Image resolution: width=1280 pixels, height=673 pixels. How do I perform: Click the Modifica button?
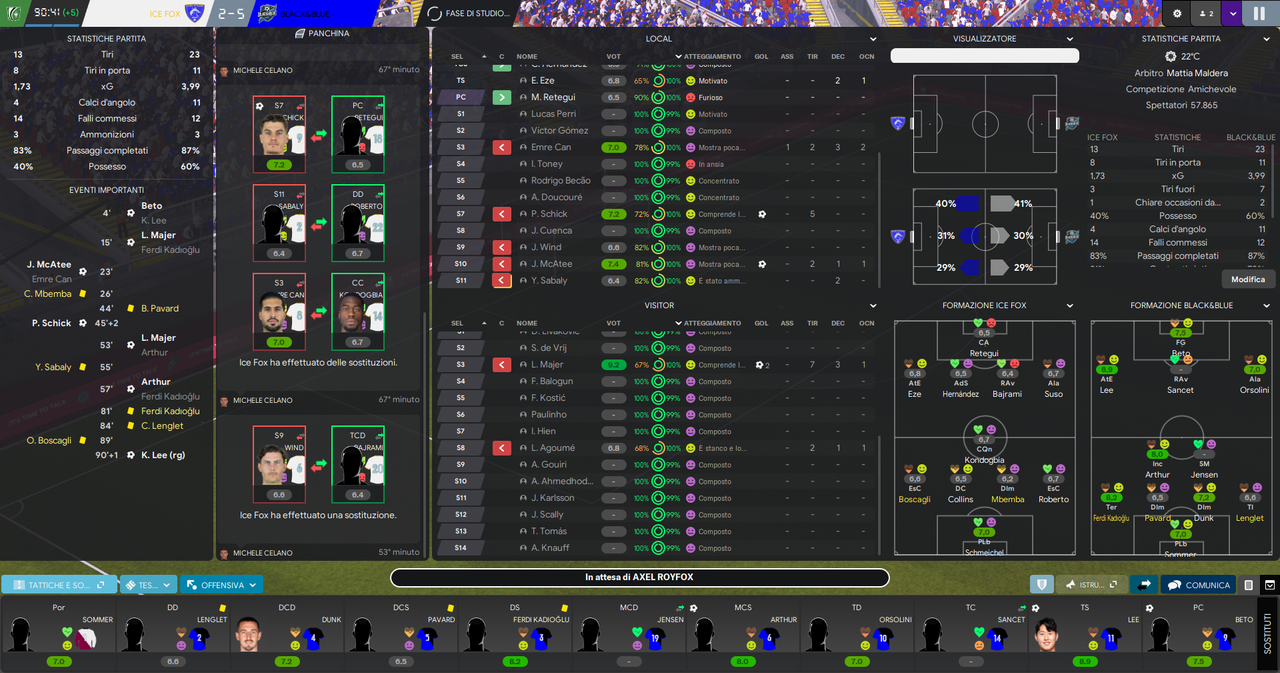pyautogui.click(x=1248, y=279)
